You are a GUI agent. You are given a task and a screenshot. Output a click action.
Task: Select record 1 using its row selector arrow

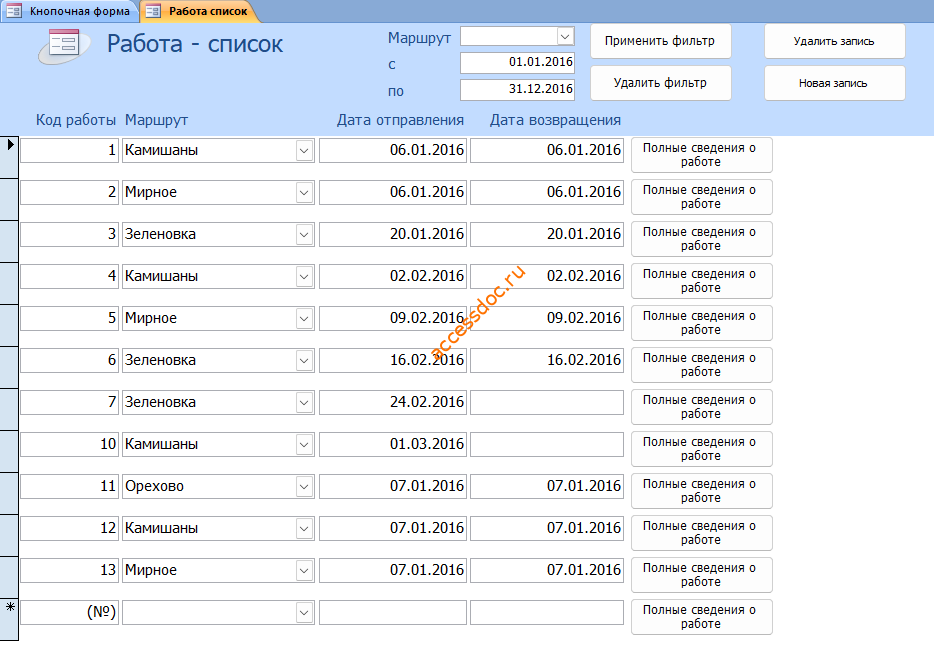pyautogui.click(x=9, y=157)
